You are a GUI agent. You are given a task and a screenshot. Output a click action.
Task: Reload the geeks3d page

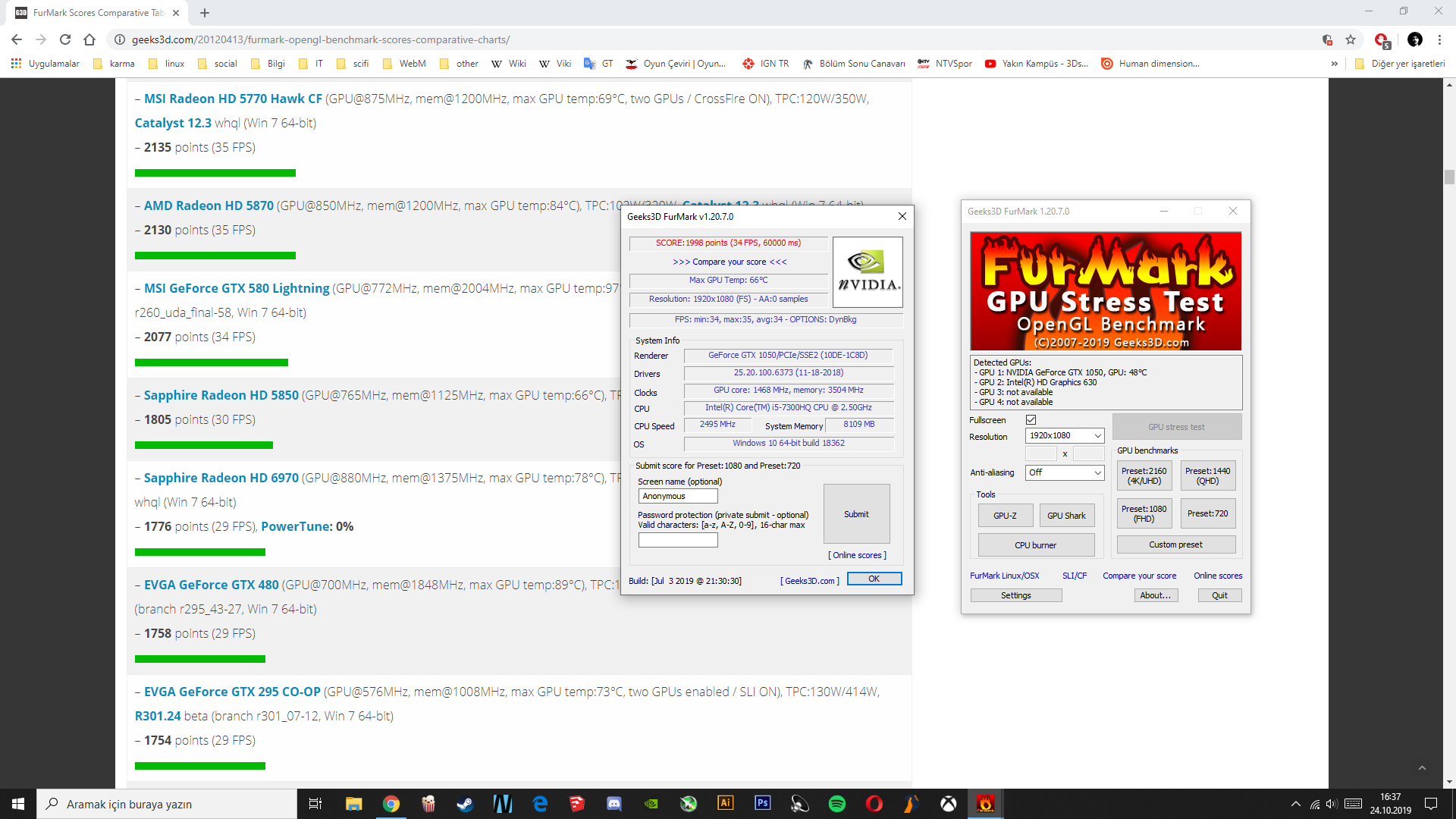[65, 39]
